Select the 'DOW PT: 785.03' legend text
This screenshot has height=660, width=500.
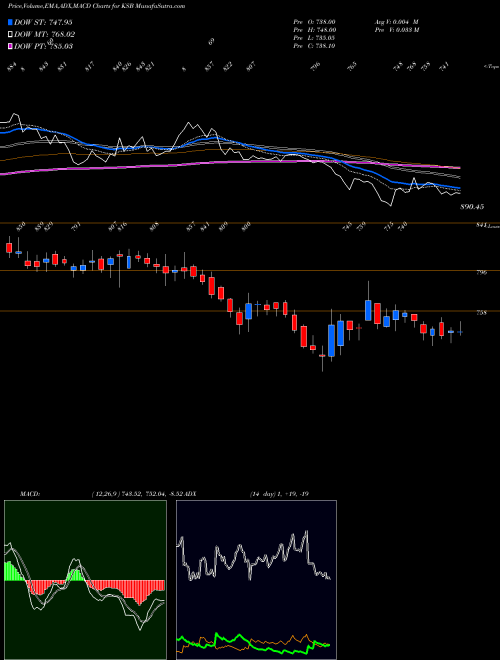[44, 46]
